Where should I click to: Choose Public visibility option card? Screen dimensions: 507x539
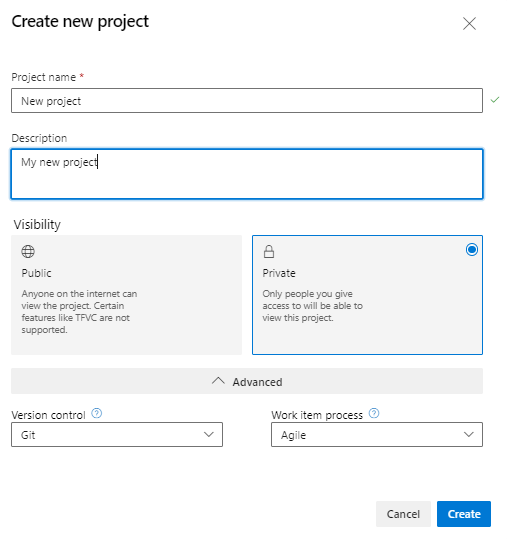[126, 295]
